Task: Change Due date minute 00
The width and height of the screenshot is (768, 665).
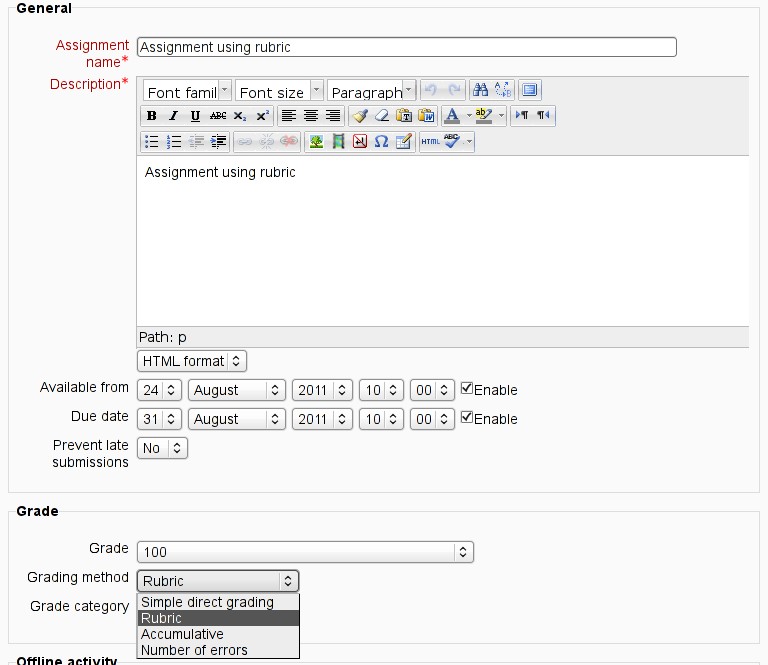Action: tap(432, 419)
